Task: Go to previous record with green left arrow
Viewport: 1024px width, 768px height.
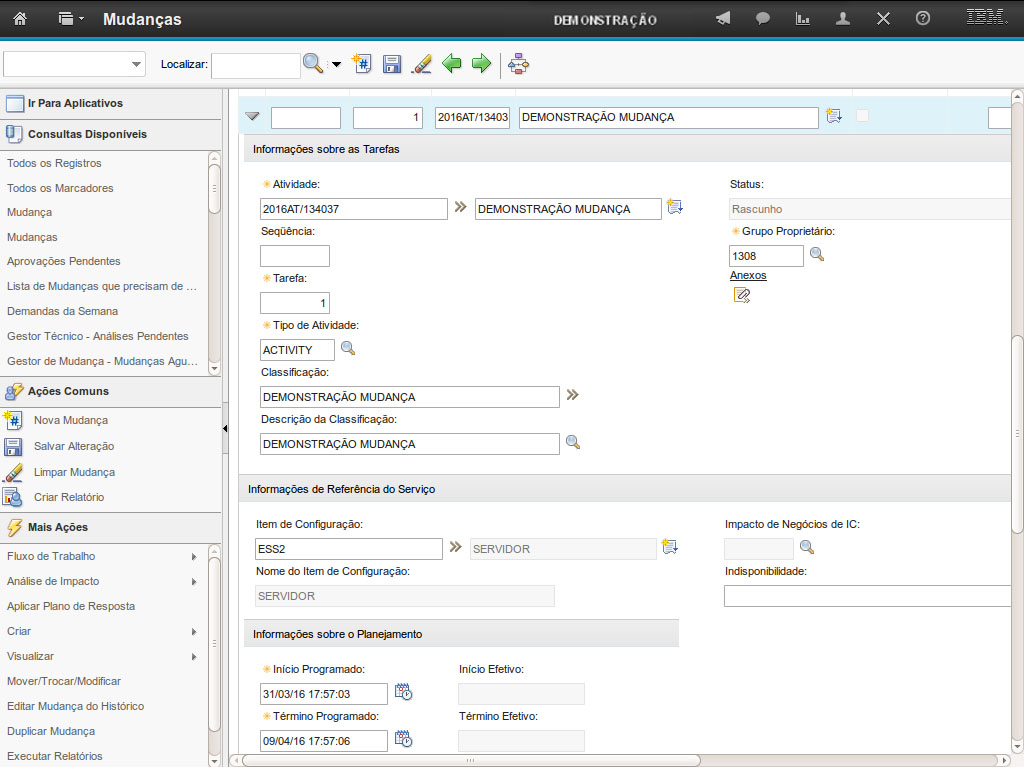Action: pyautogui.click(x=452, y=64)
